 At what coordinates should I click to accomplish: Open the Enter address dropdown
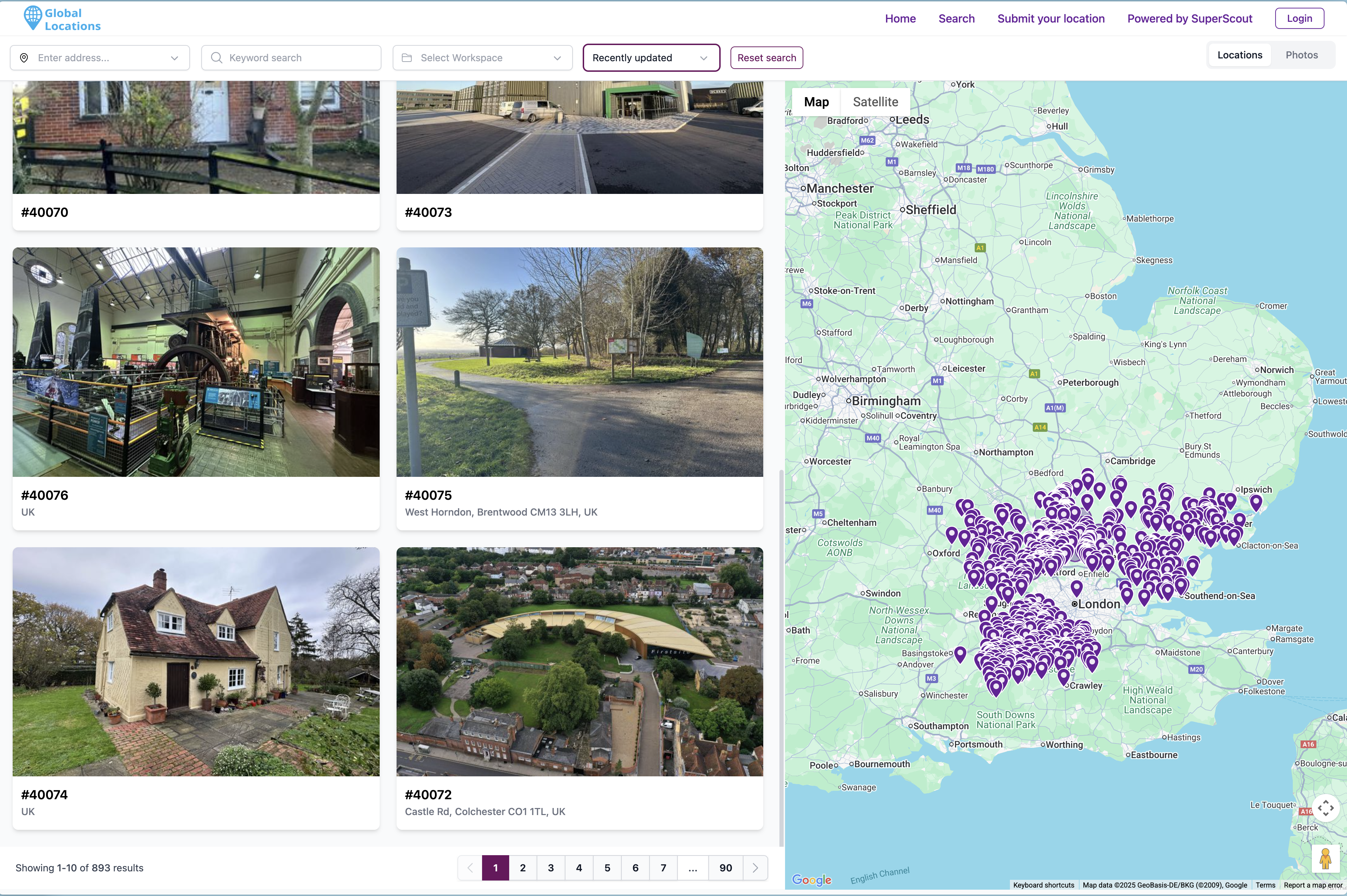pyautogui.click(x=174, y=58)
